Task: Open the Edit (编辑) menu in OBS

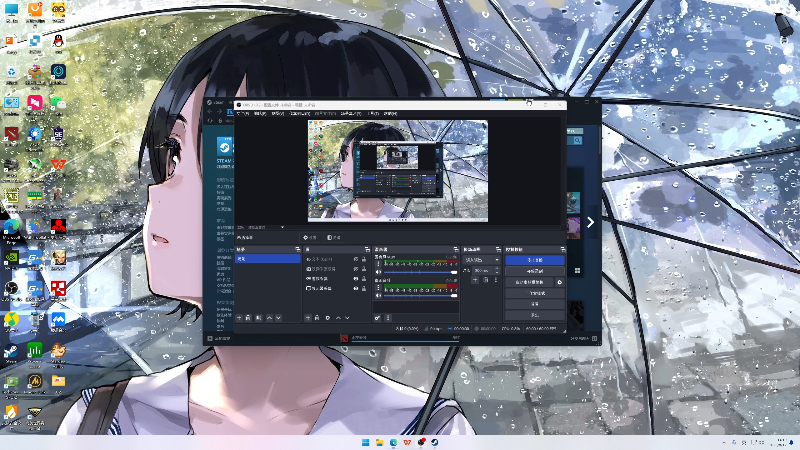Action: pos(260,114)
